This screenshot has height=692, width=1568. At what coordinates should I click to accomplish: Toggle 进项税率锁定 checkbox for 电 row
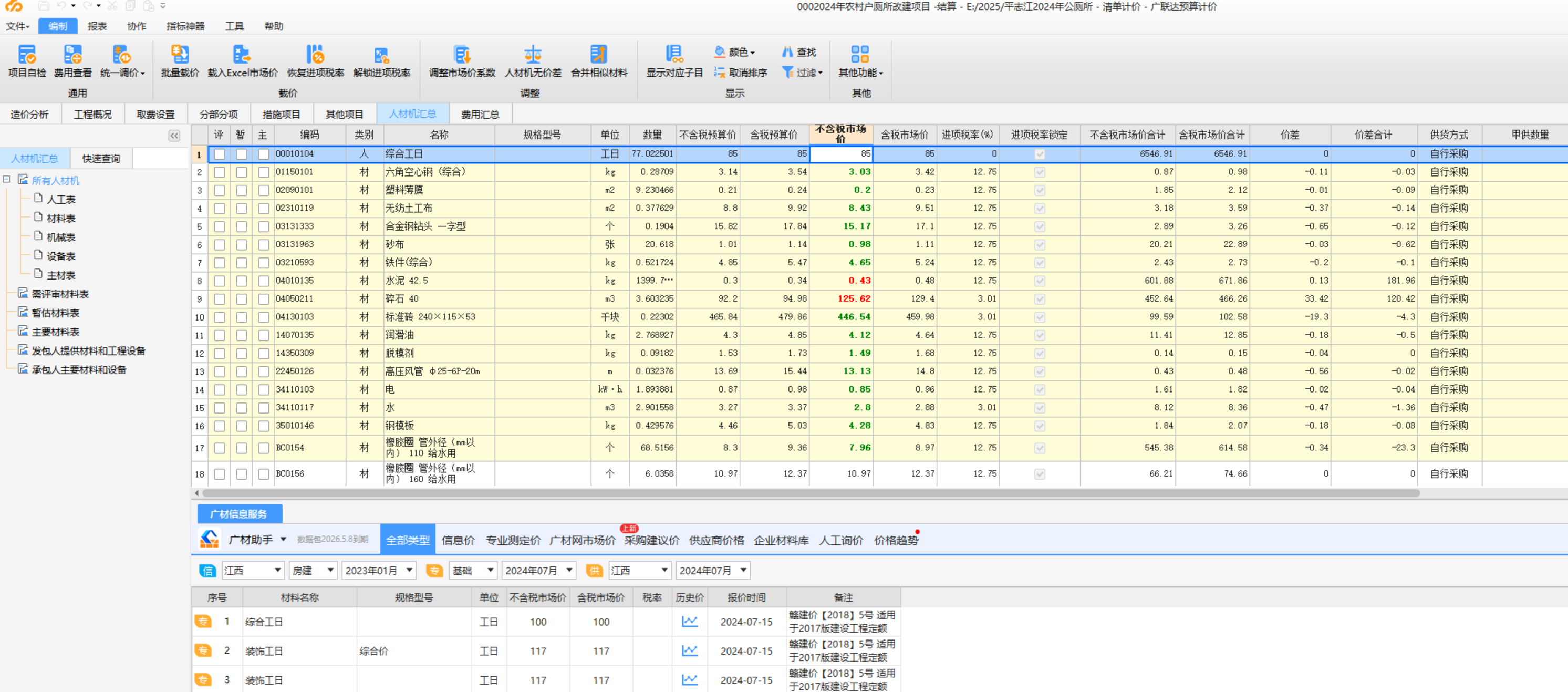pos(1039,390)
